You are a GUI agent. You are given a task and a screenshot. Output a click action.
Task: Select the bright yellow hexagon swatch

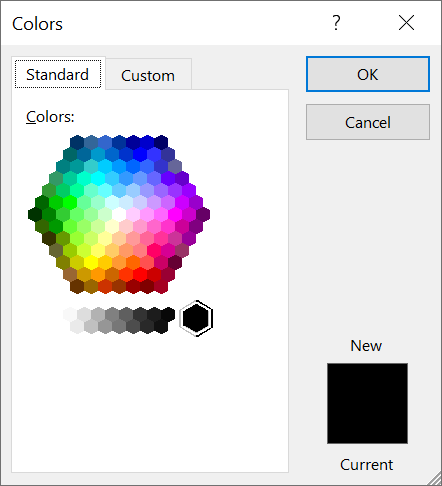coord(91,262)
